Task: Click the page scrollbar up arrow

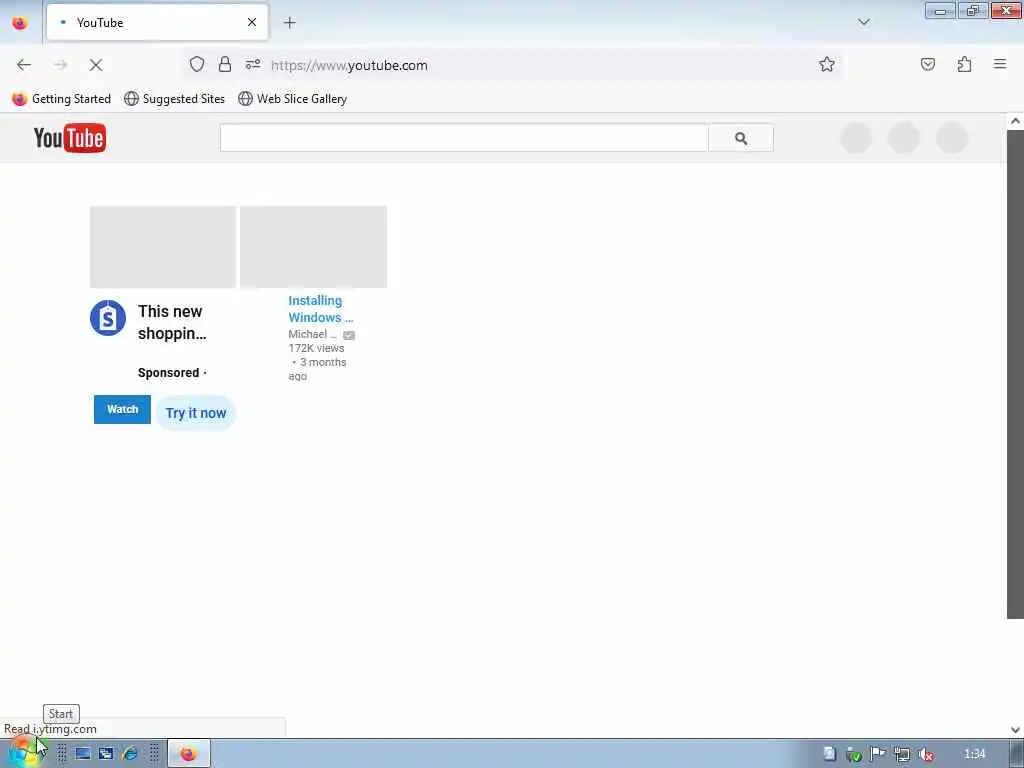Action: [1015, 121]
